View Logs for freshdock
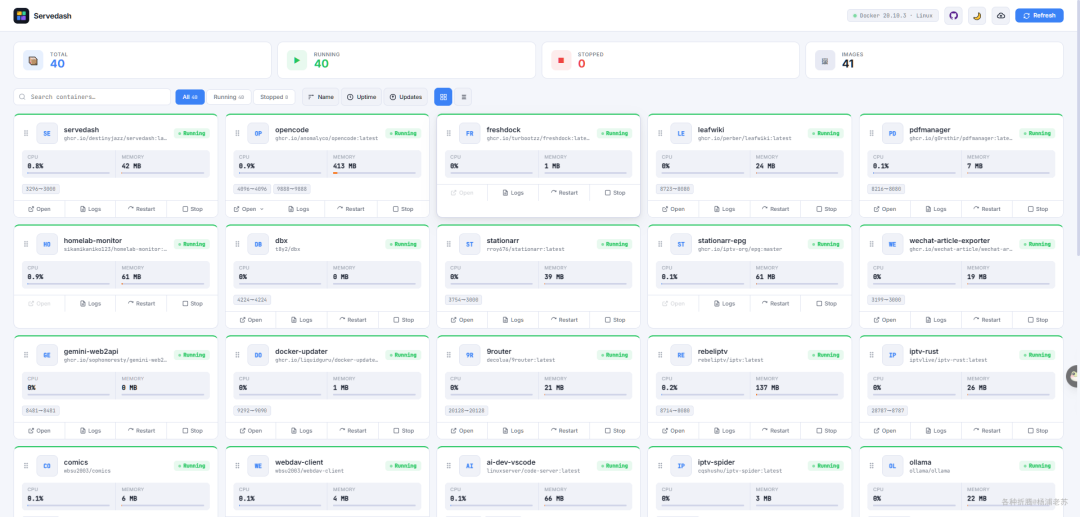The height and width of the screenshot is (517, 1080). 513,193
